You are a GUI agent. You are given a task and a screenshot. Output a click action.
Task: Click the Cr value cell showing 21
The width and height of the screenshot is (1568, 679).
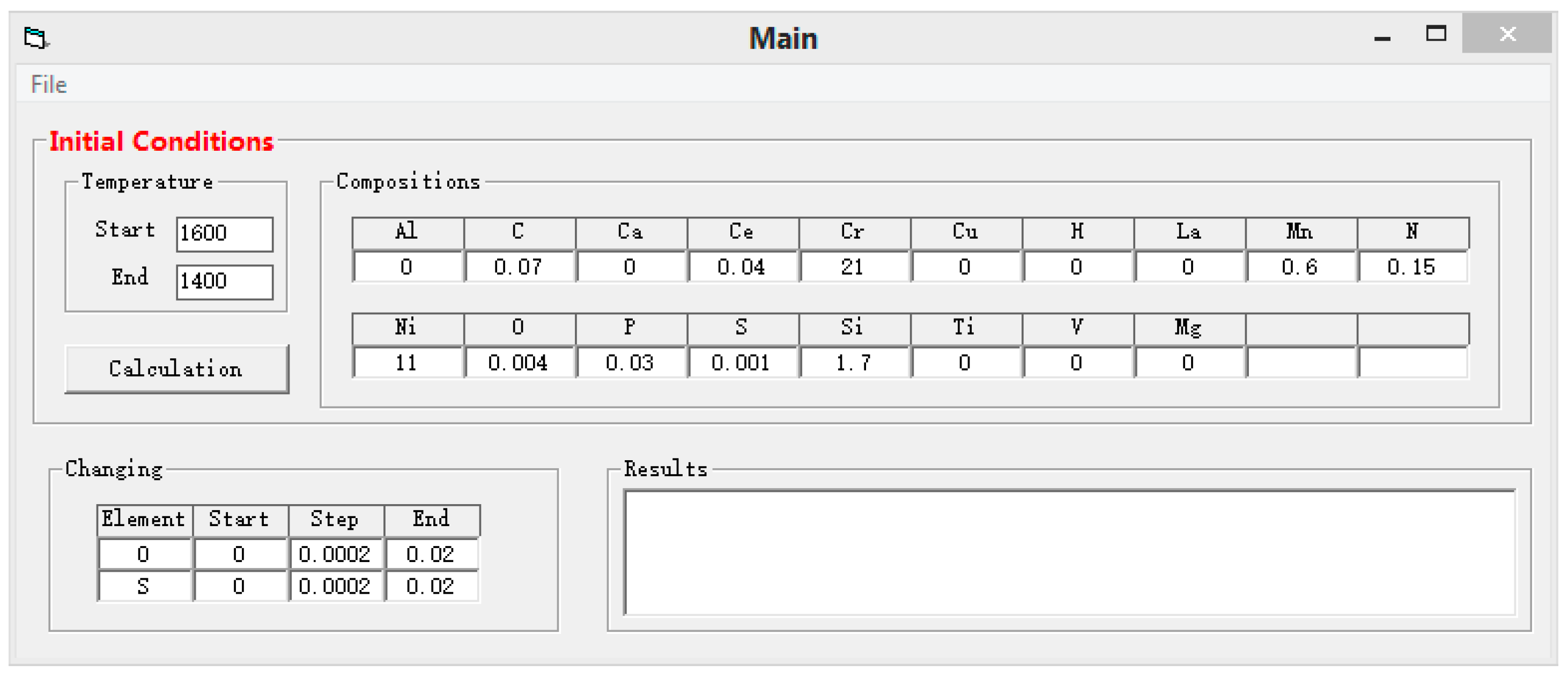click(853, 267)
